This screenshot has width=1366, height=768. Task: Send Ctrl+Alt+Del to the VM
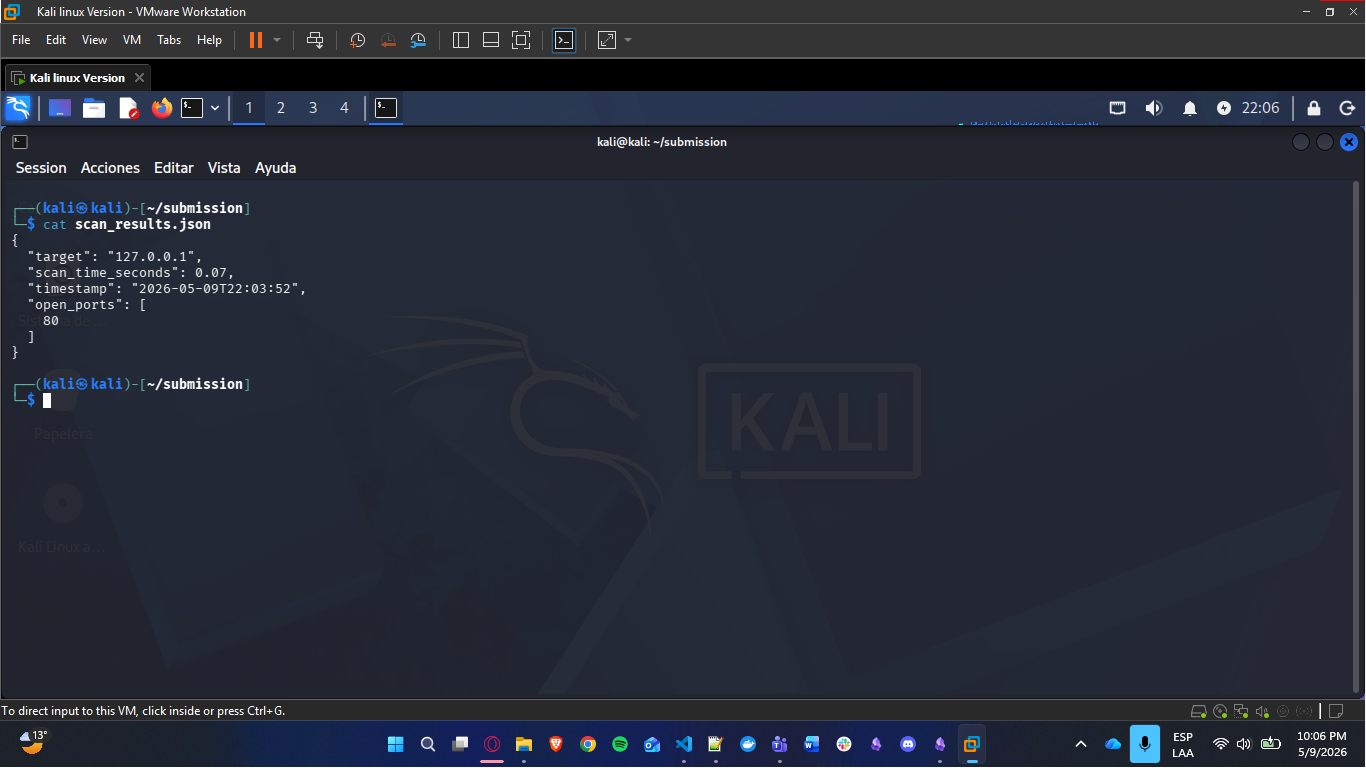[x=315, y=40]
